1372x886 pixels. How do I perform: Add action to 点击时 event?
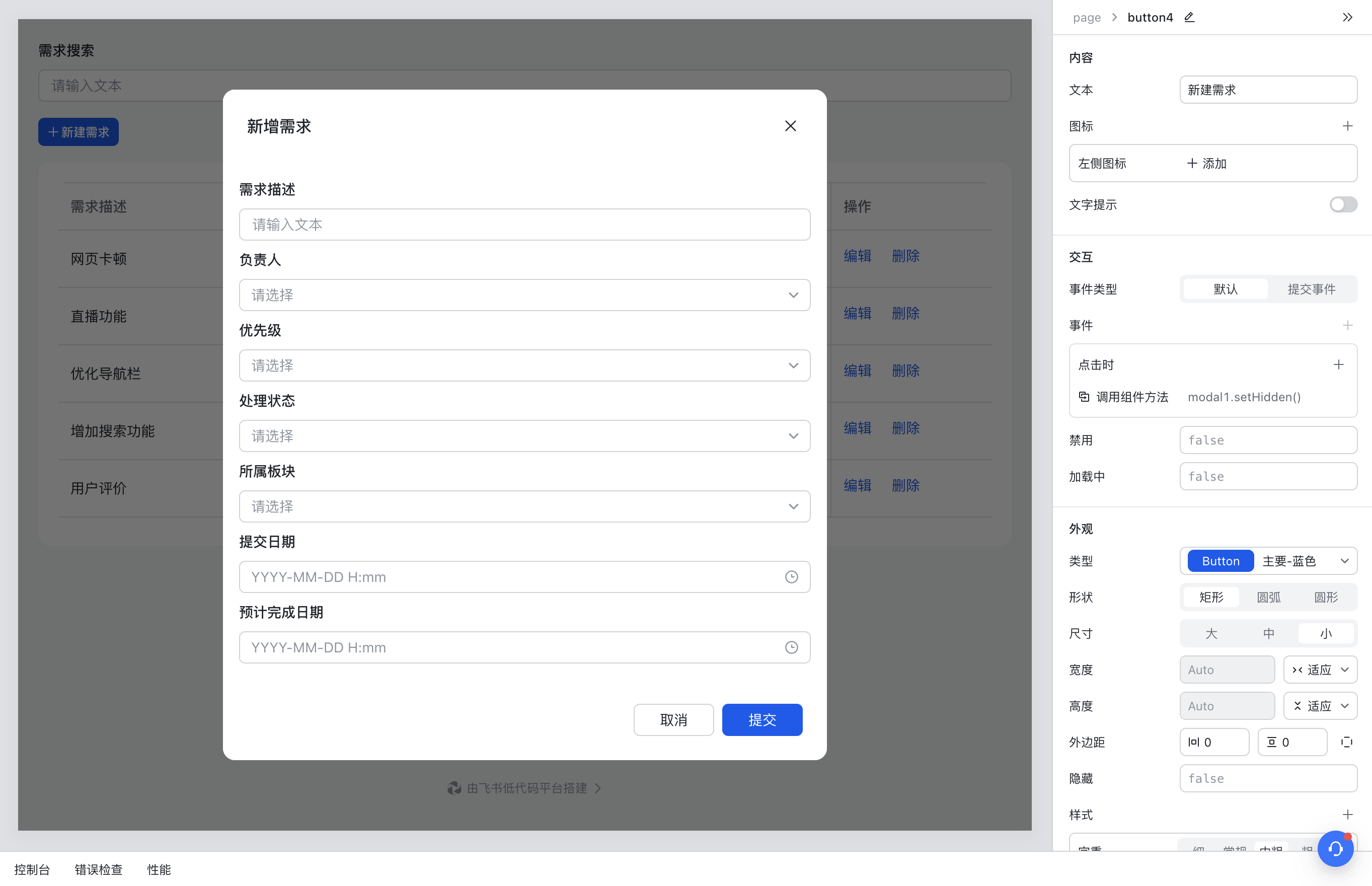1338,365
